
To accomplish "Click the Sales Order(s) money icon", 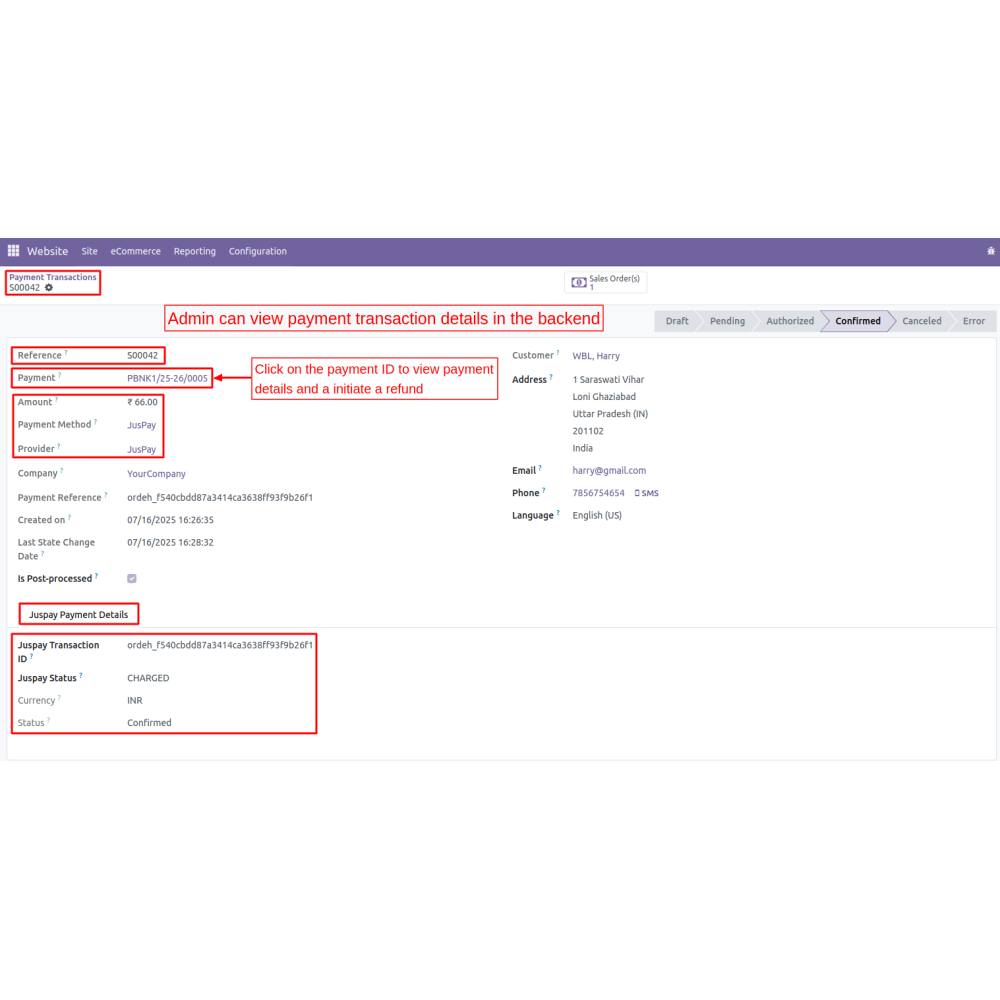I will tap(578, 283).
